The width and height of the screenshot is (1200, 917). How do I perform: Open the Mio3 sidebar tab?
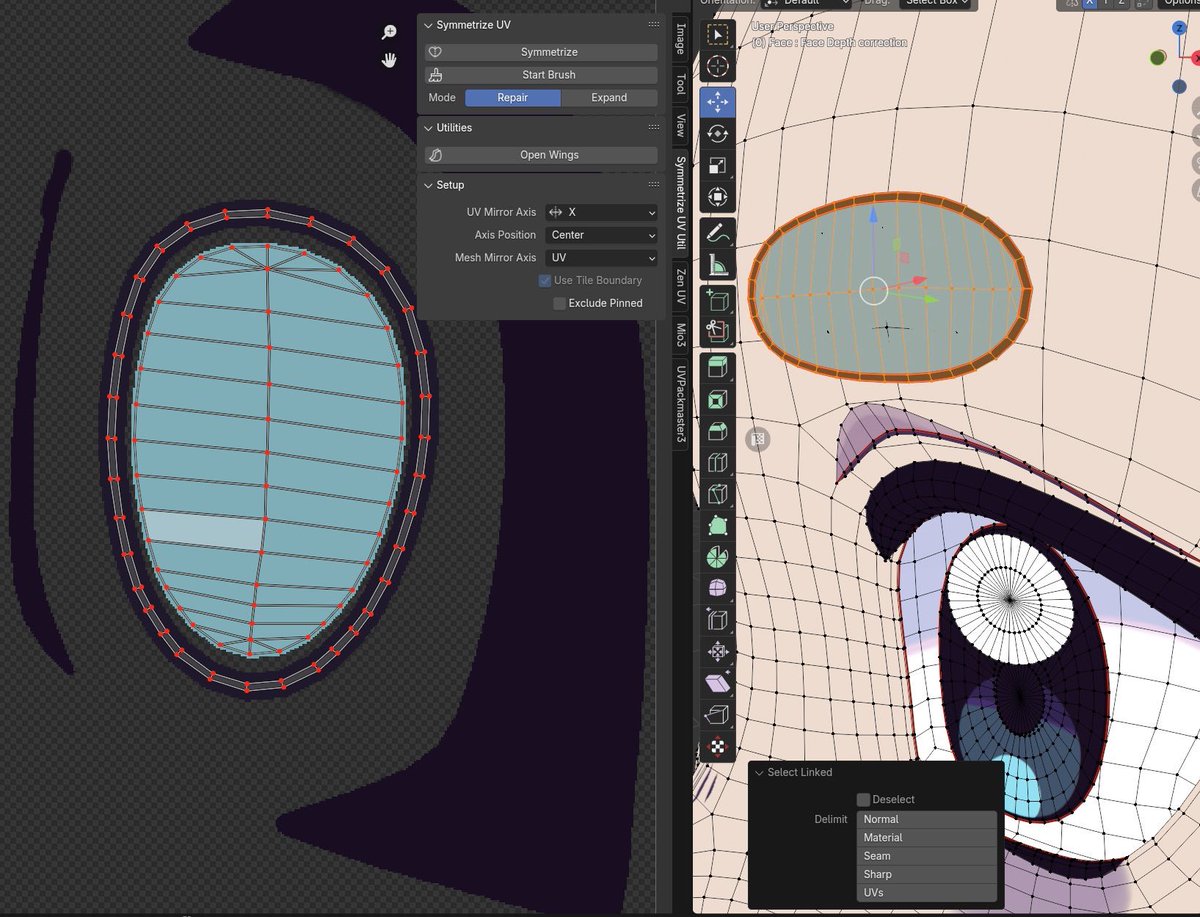point(681,335)
